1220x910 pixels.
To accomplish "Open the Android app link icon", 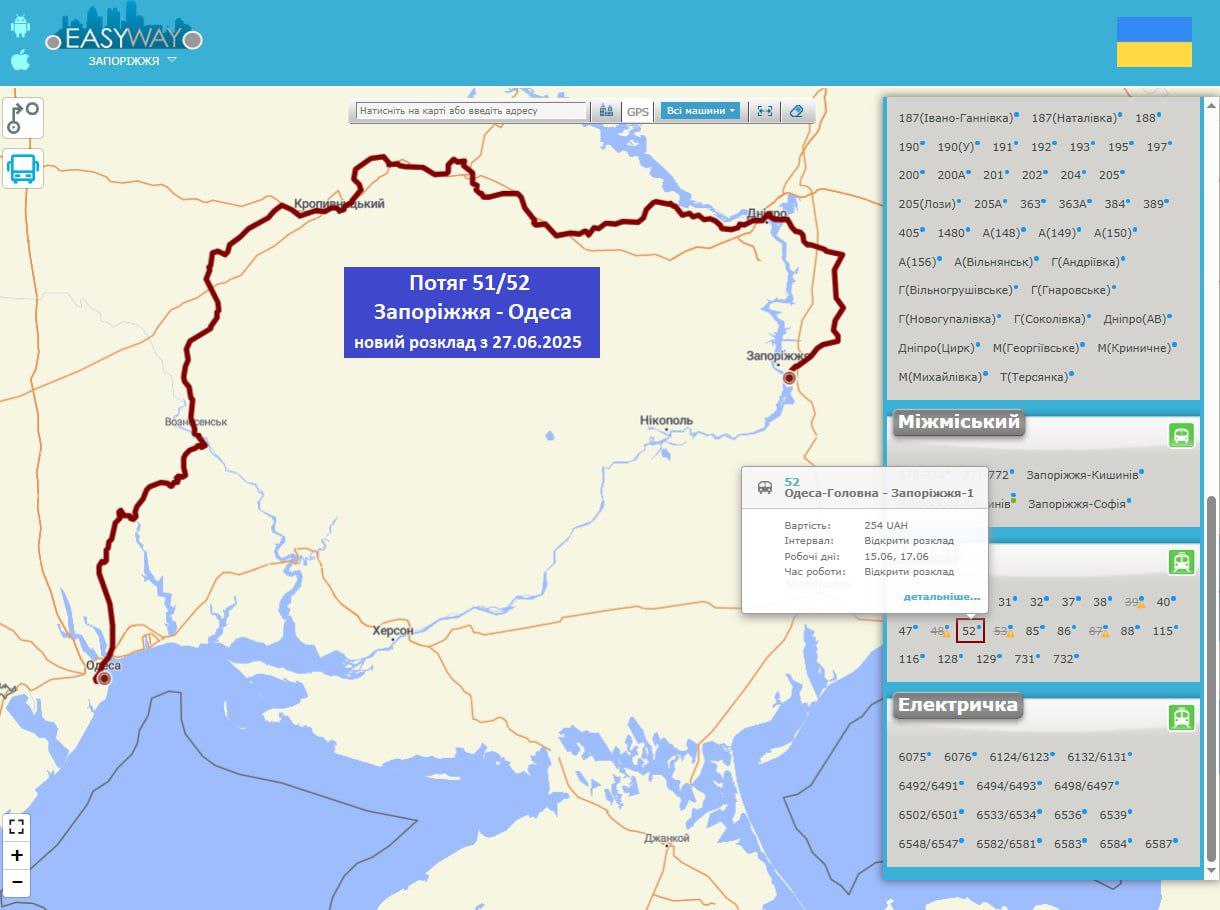I will [20, 26].
